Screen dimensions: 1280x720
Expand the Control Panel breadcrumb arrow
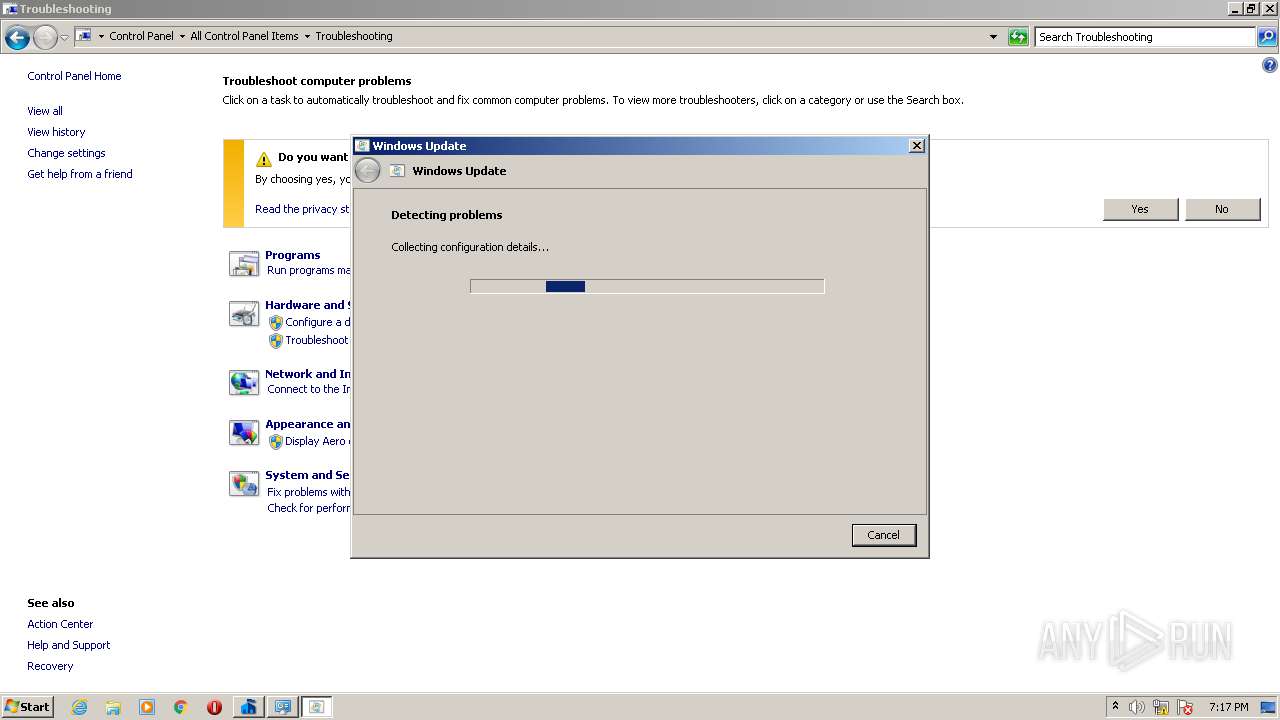point(182,36)
